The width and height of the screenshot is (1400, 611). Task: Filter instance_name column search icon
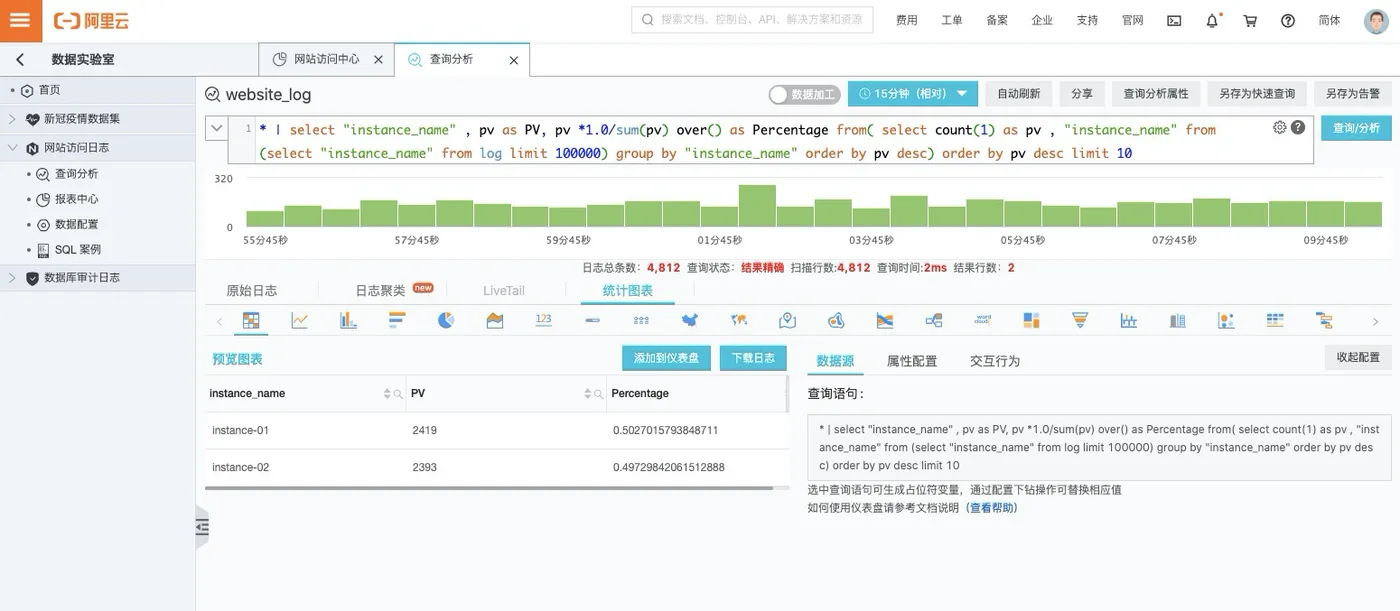coord(398,394)
